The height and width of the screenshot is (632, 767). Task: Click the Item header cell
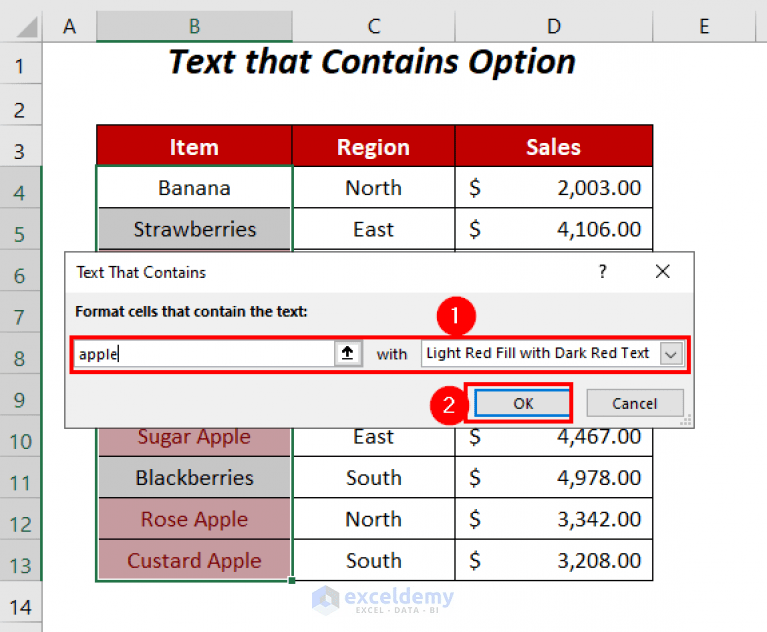coord(194,147)
